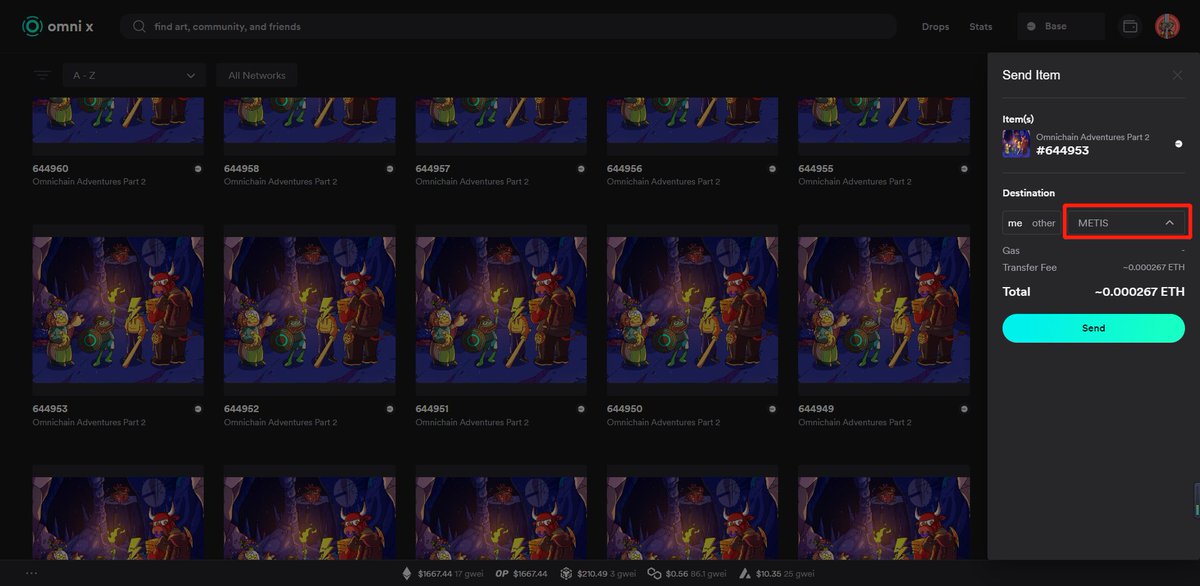The width and height of the screenshot is (1200, 586).
Task: Click collection name under 644953
Action: pos(89,423)
